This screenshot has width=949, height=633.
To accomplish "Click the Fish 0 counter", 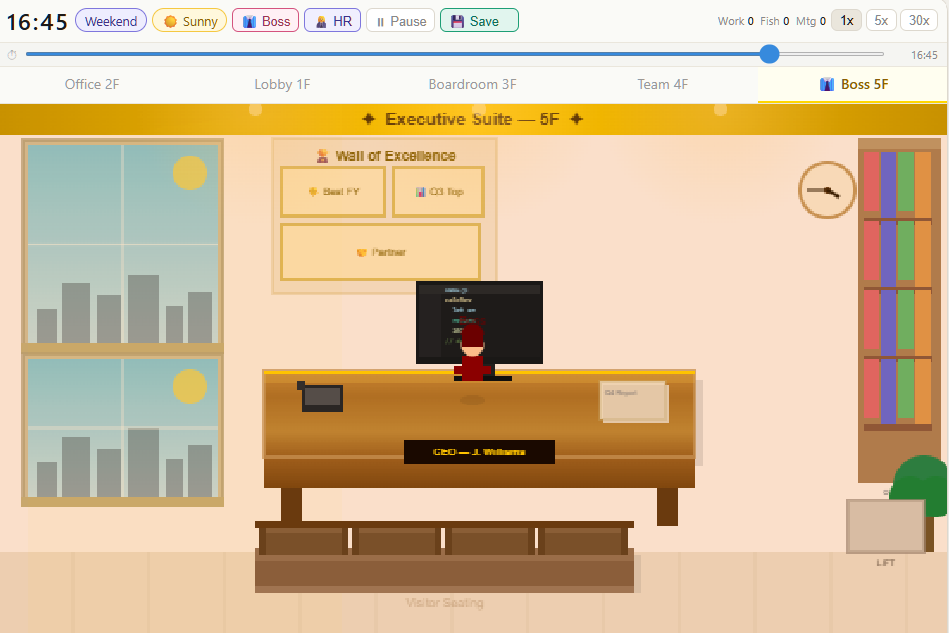I will click(775, 21).
